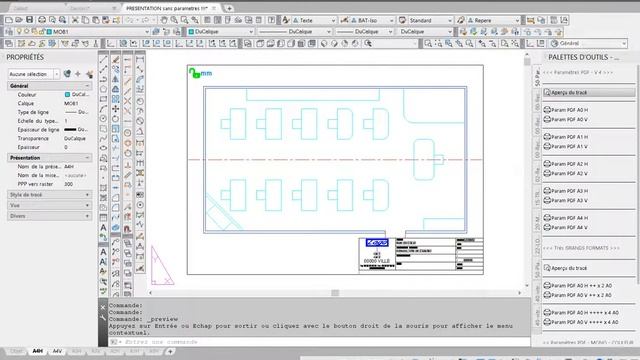Viewport: 640px width, 360px height.
Task: Open the MOB1 layer dropdown
Action: [x=147, y=31]
